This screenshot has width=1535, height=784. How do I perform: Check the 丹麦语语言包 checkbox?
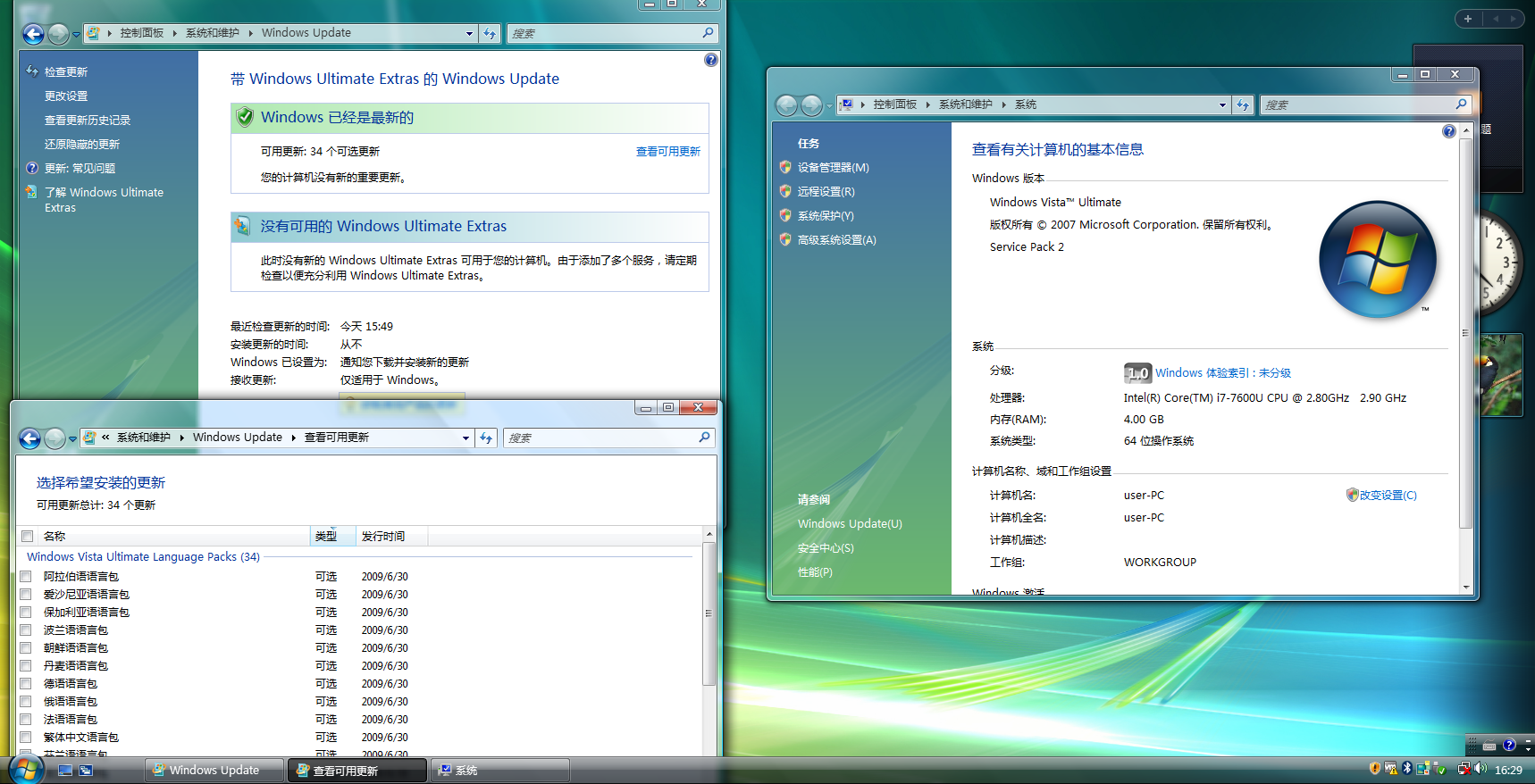click(26, 666)
